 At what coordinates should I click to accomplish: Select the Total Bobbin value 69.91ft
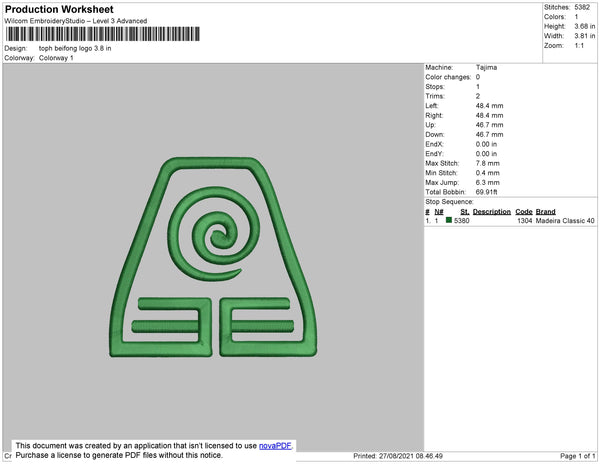click(486, 192)
